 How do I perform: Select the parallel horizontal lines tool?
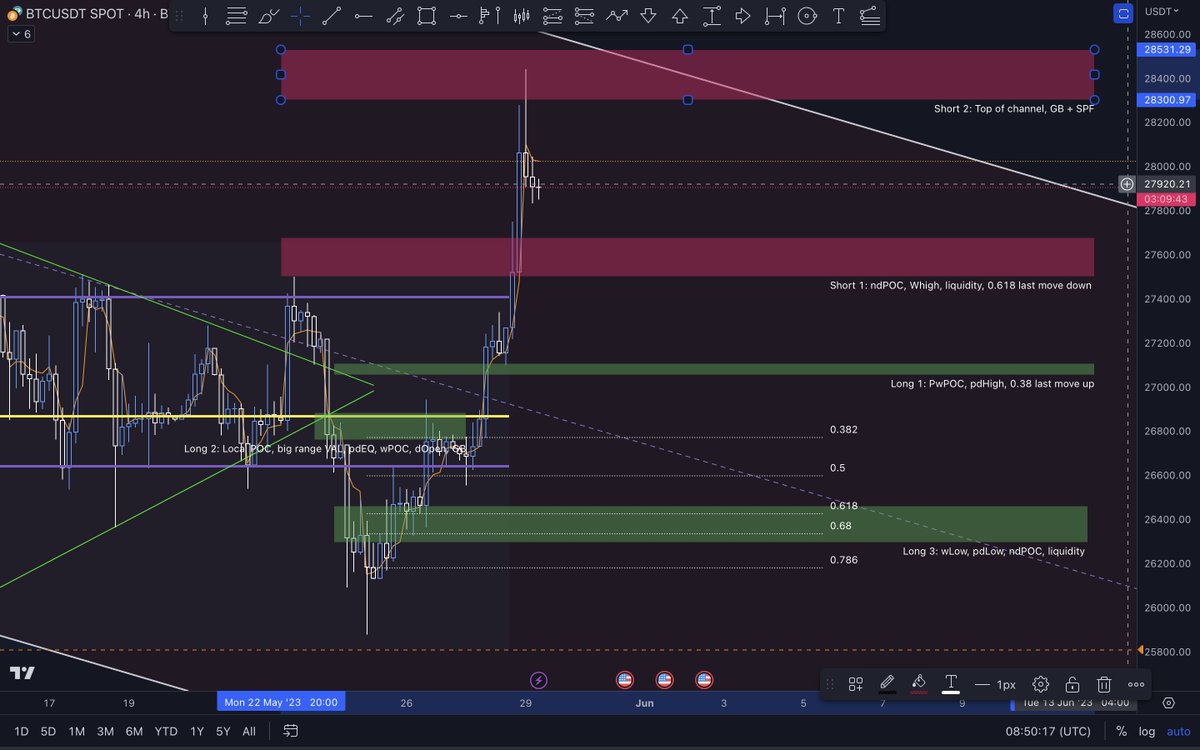(x=236, y=16)
